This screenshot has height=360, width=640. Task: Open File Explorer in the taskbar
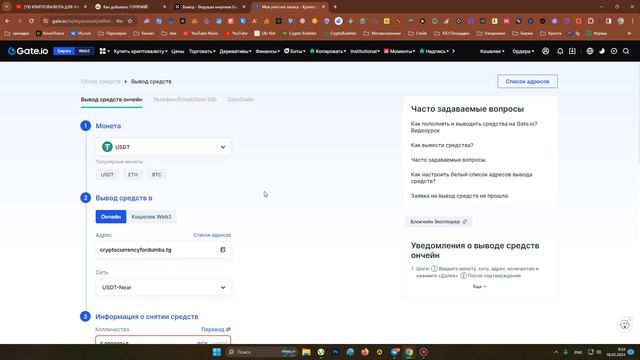[306, 352]
